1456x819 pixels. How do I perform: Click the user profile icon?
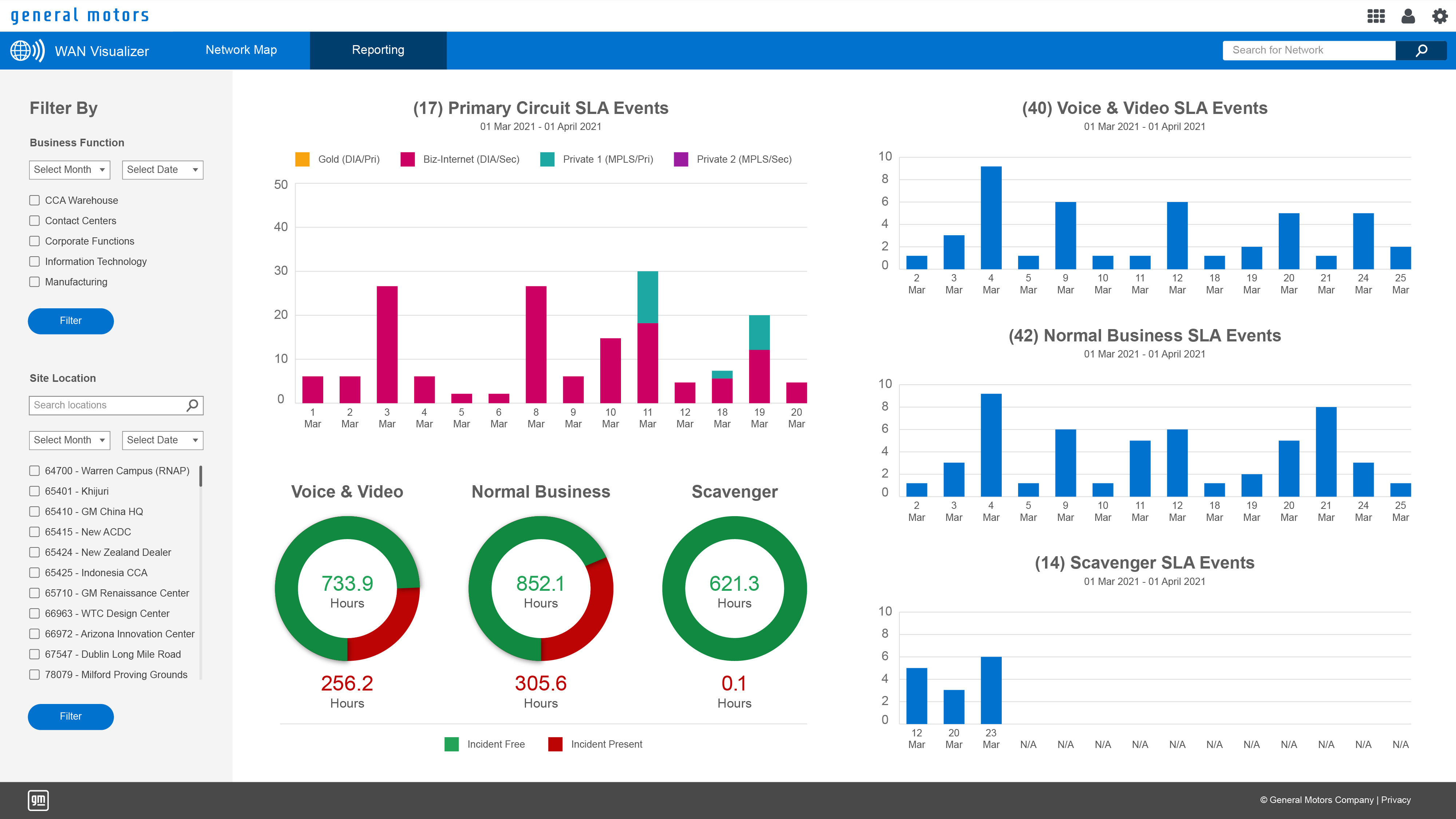pyautogui.click(x=1409, y=16)
